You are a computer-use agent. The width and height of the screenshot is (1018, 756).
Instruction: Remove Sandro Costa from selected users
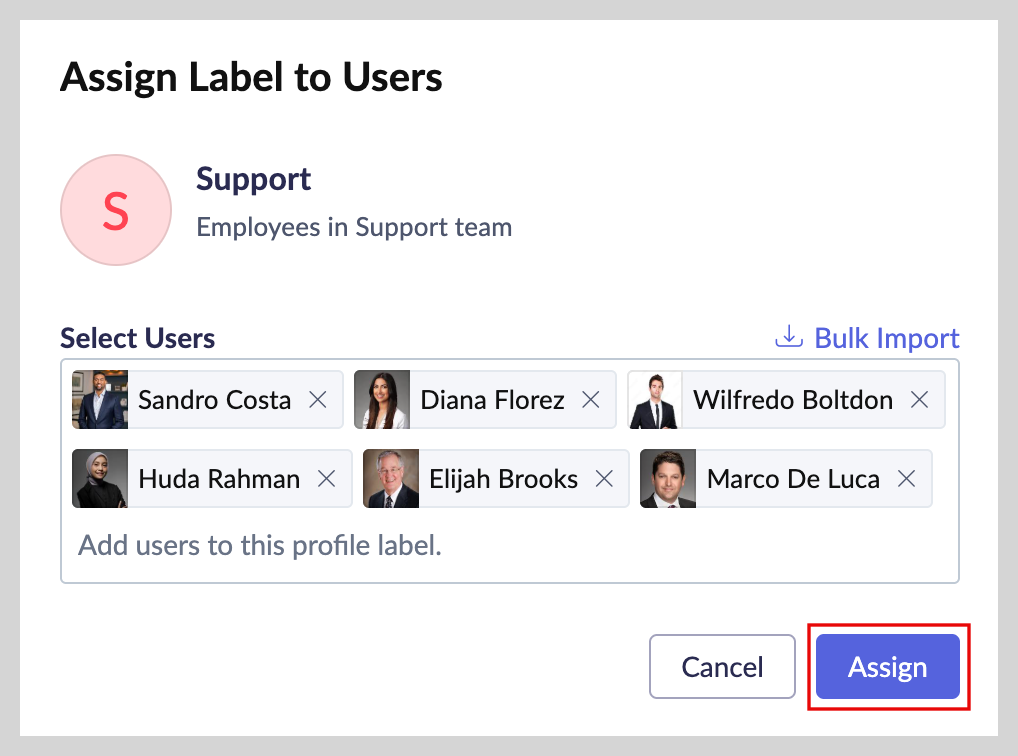point(318,400)
